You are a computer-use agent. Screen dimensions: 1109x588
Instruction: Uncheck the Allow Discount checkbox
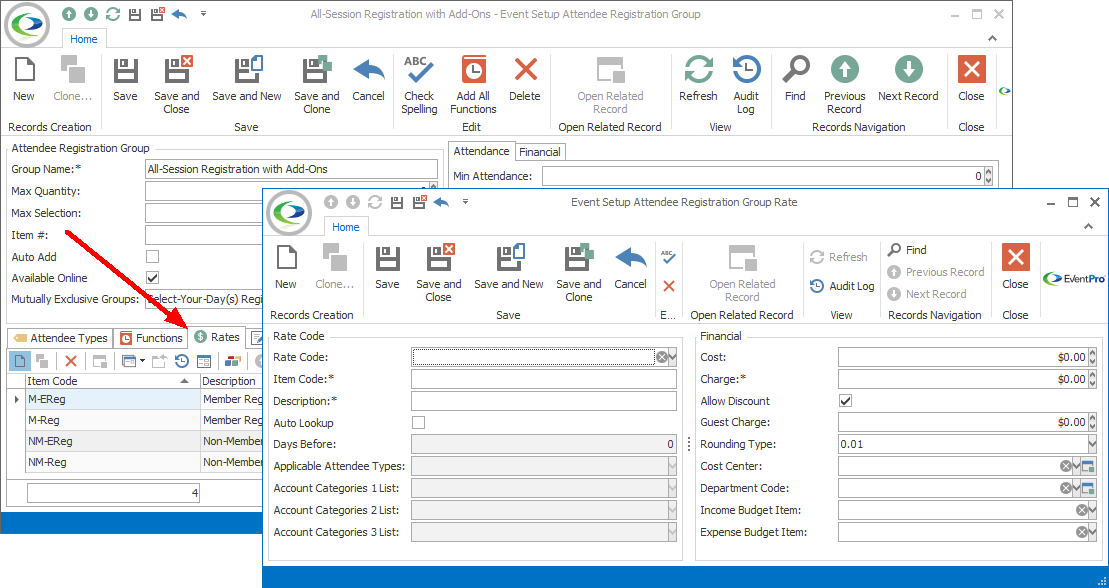point(845,400)
